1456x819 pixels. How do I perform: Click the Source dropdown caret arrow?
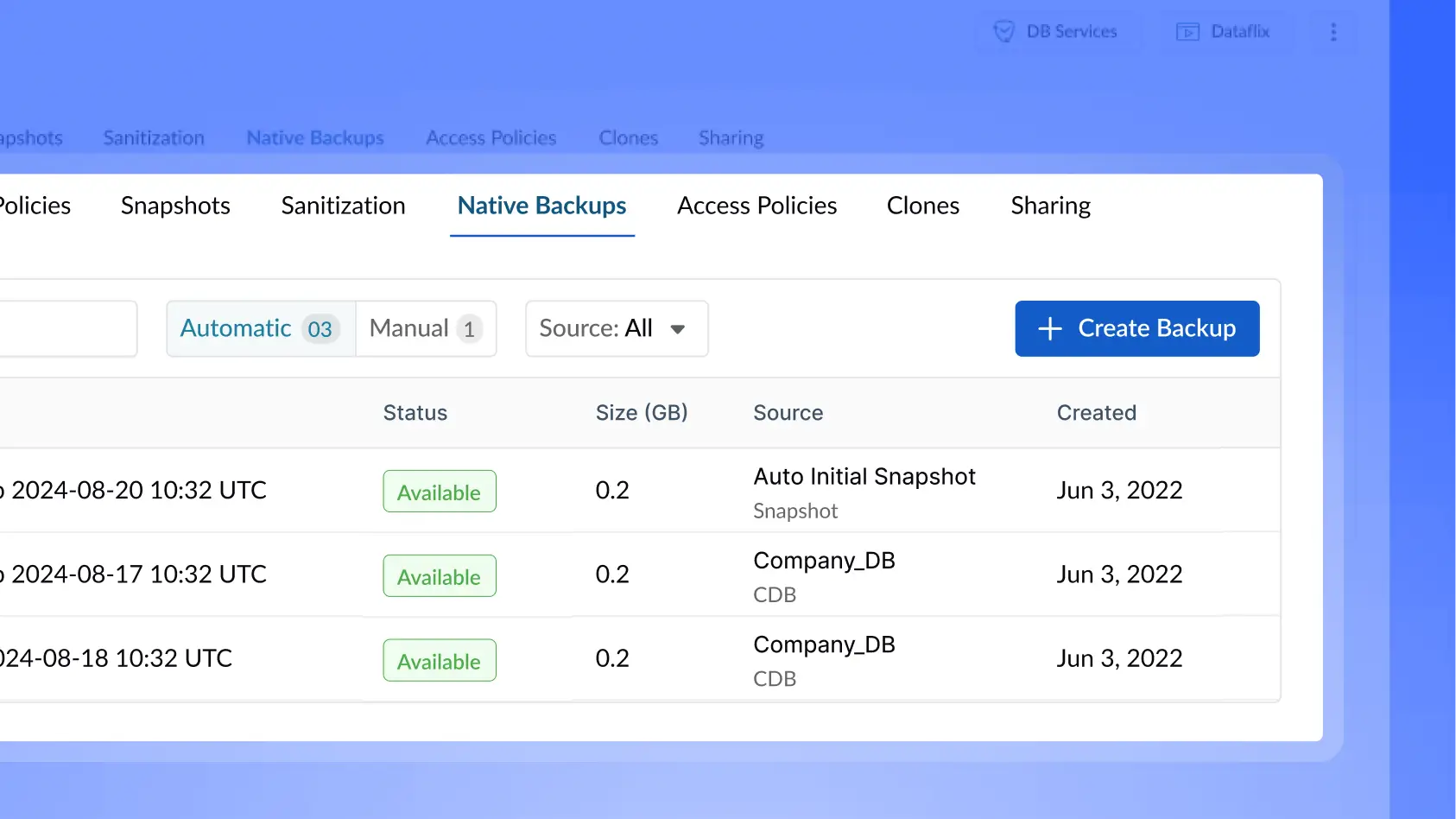tap(678, 329)
